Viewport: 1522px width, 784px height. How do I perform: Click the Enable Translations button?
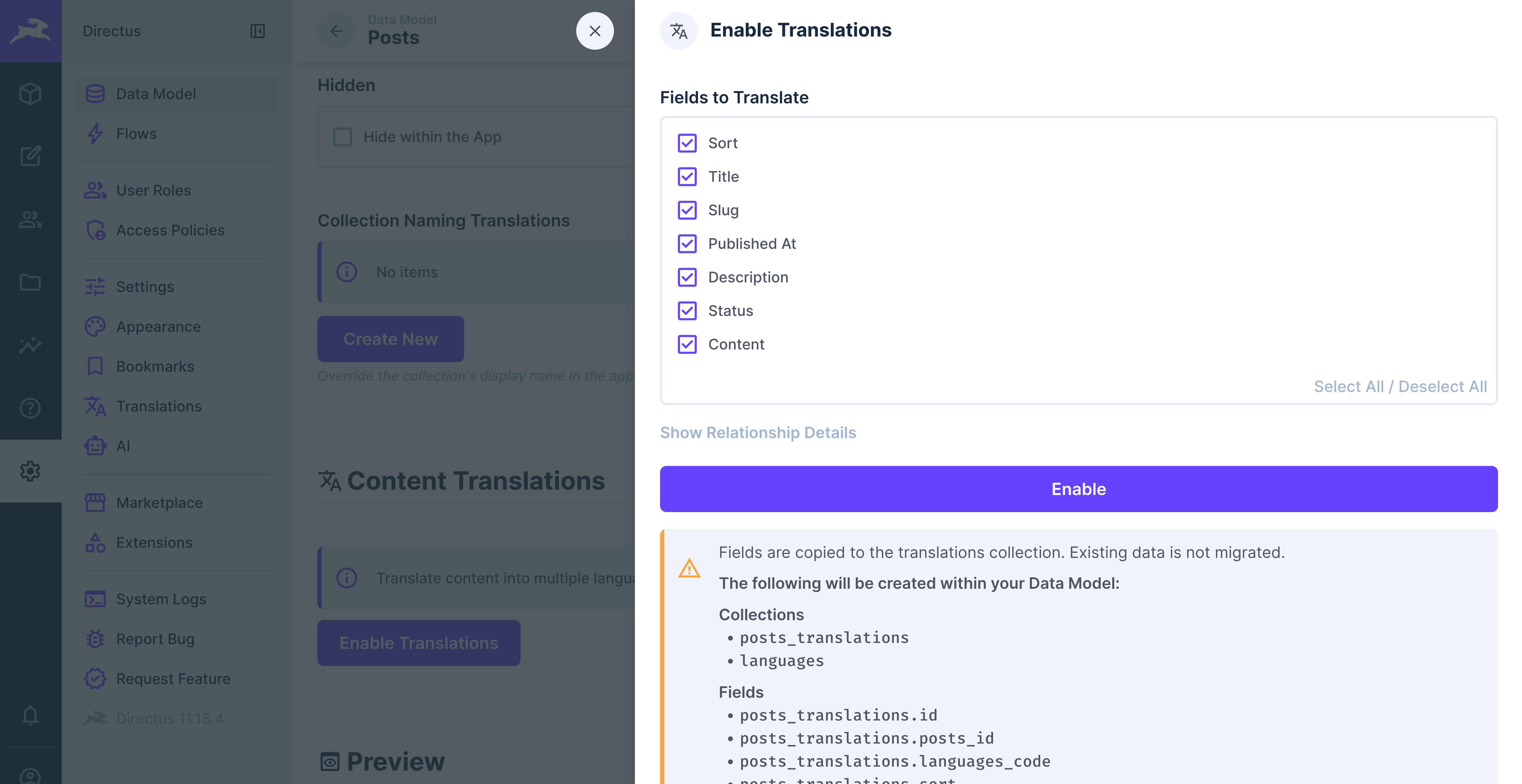click(418, 643)
